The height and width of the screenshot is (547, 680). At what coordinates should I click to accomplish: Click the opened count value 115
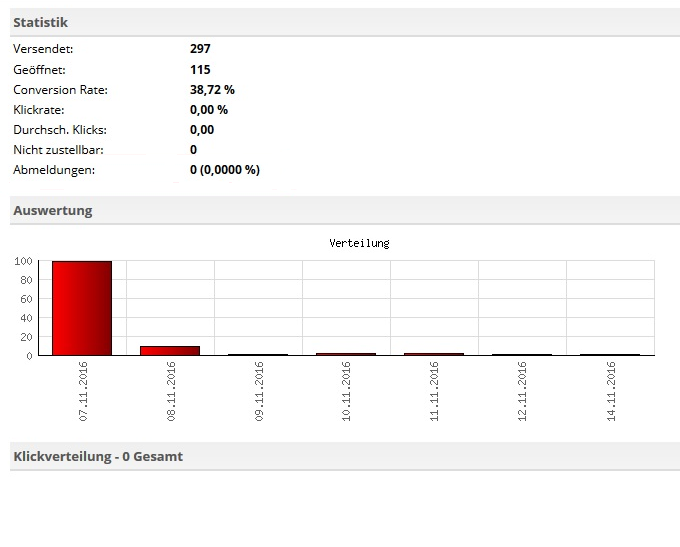pyautogui.click(x=200, y=70)
